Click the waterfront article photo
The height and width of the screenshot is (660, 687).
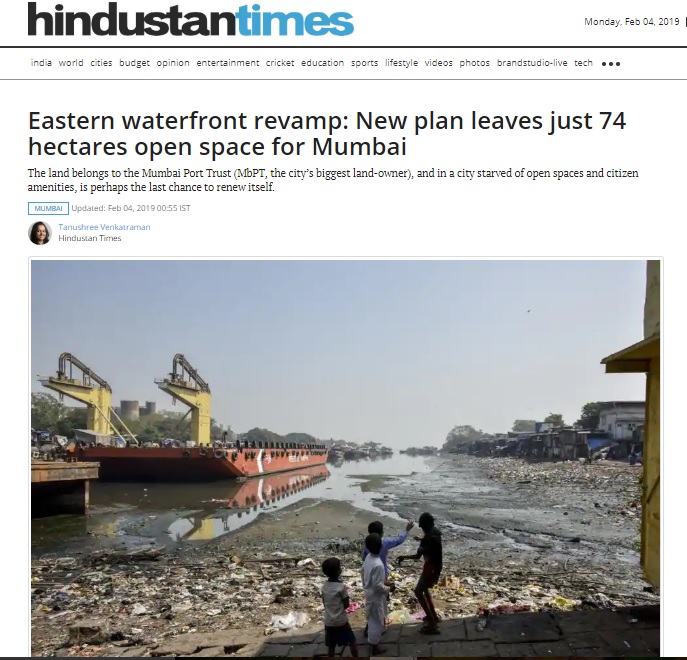[345, 458]
